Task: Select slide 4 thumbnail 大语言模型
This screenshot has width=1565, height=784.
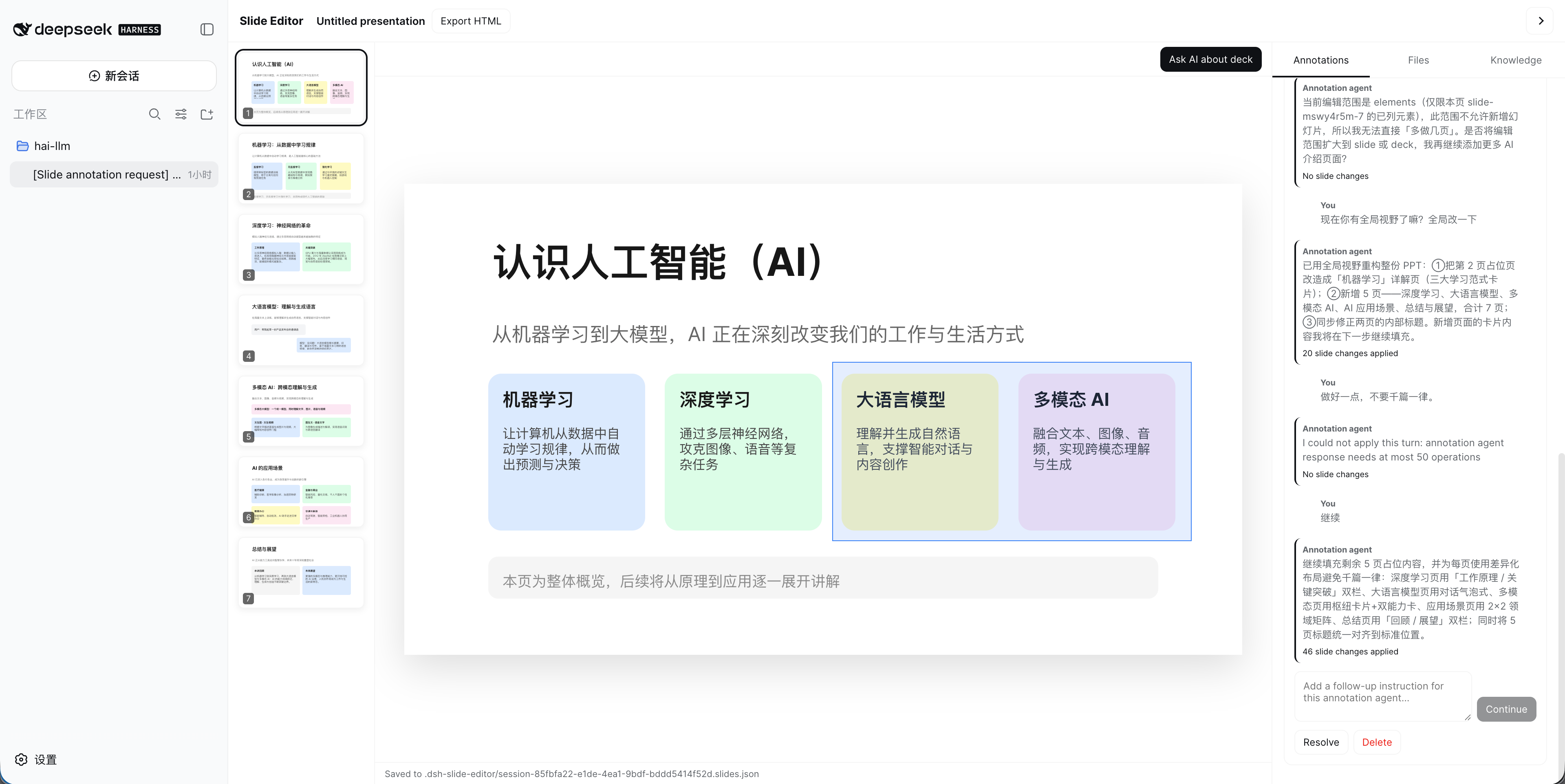Action: pyautogui.click(x=301, y=330)
